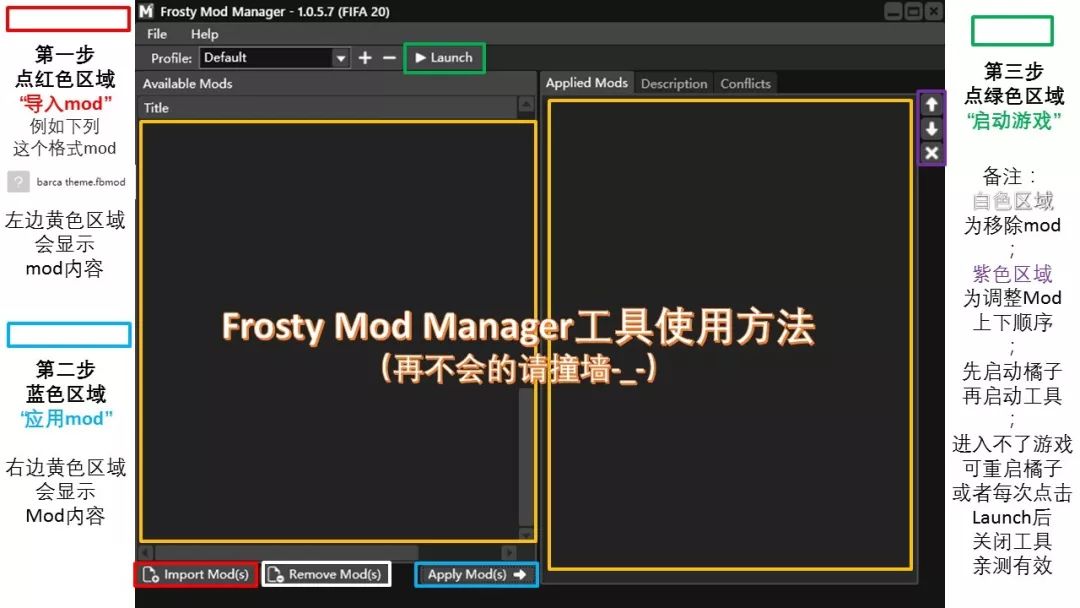The width and height of the screenshot is (1080, 608).
Task: Open the File menu
Action: tap(157, 33)
